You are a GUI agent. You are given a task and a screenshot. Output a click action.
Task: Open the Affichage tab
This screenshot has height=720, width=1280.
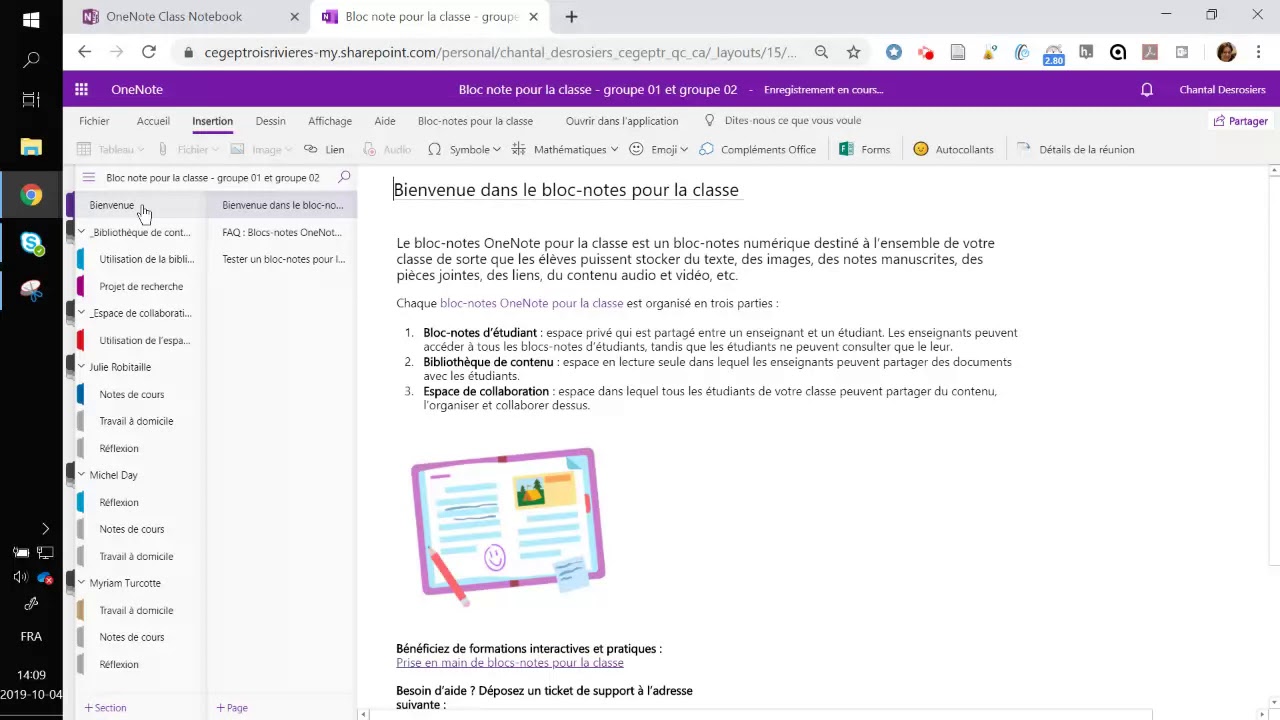[330, 121]
